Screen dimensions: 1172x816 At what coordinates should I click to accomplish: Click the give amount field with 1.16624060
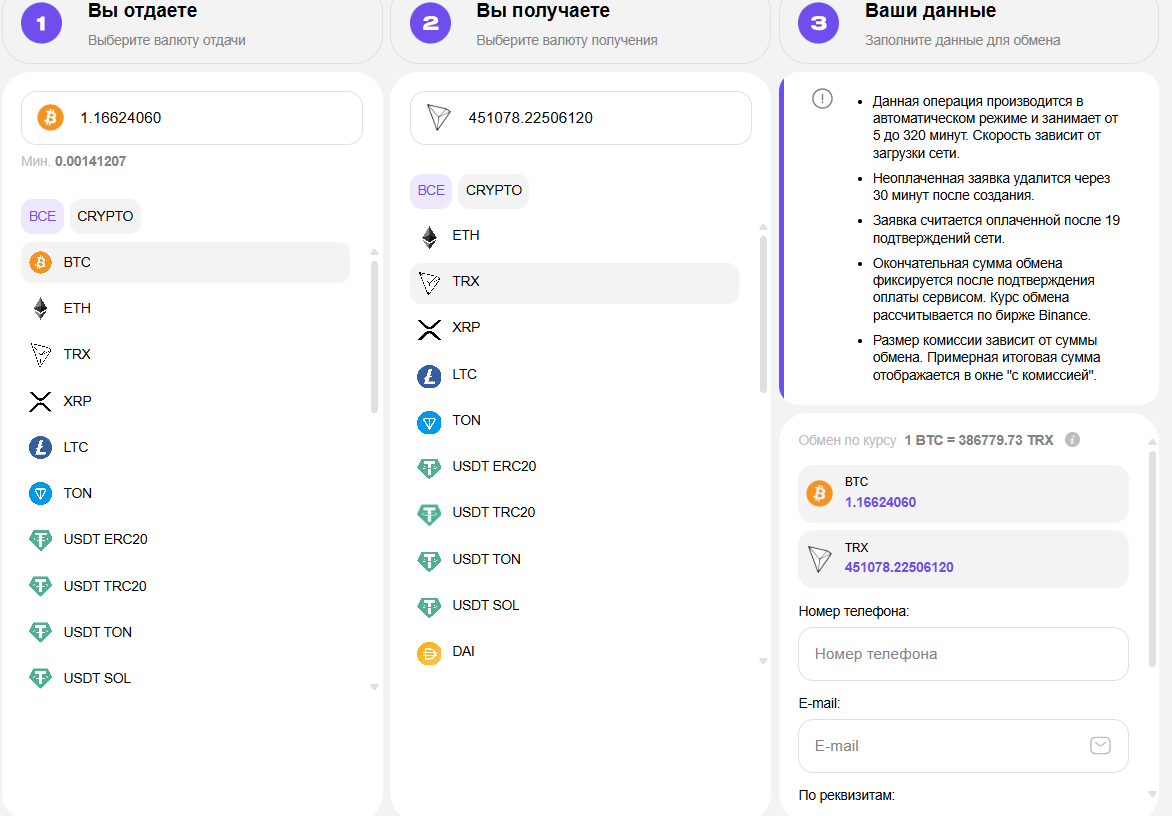[210, 118]
